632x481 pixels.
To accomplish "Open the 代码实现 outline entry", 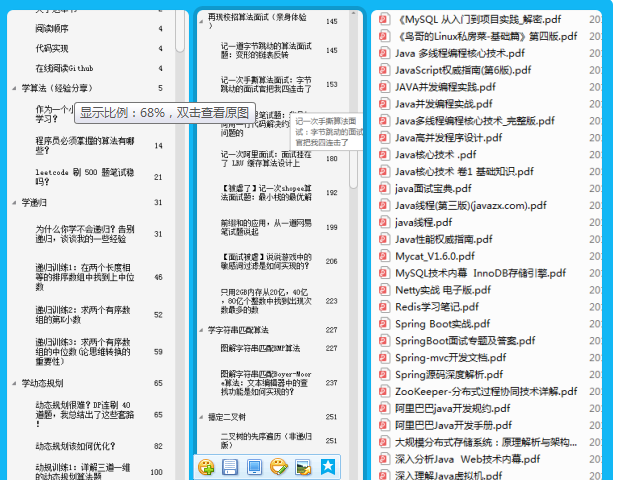I will 52,49.
